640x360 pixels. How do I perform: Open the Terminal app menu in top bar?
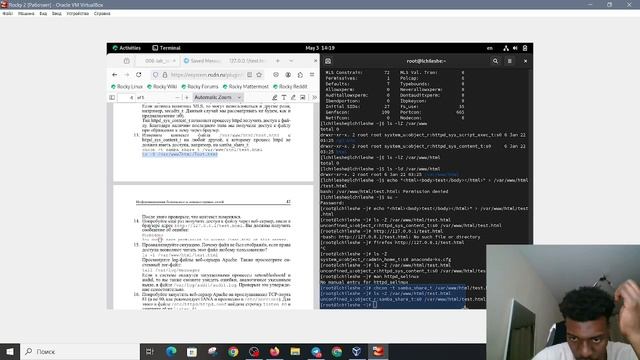166,48
